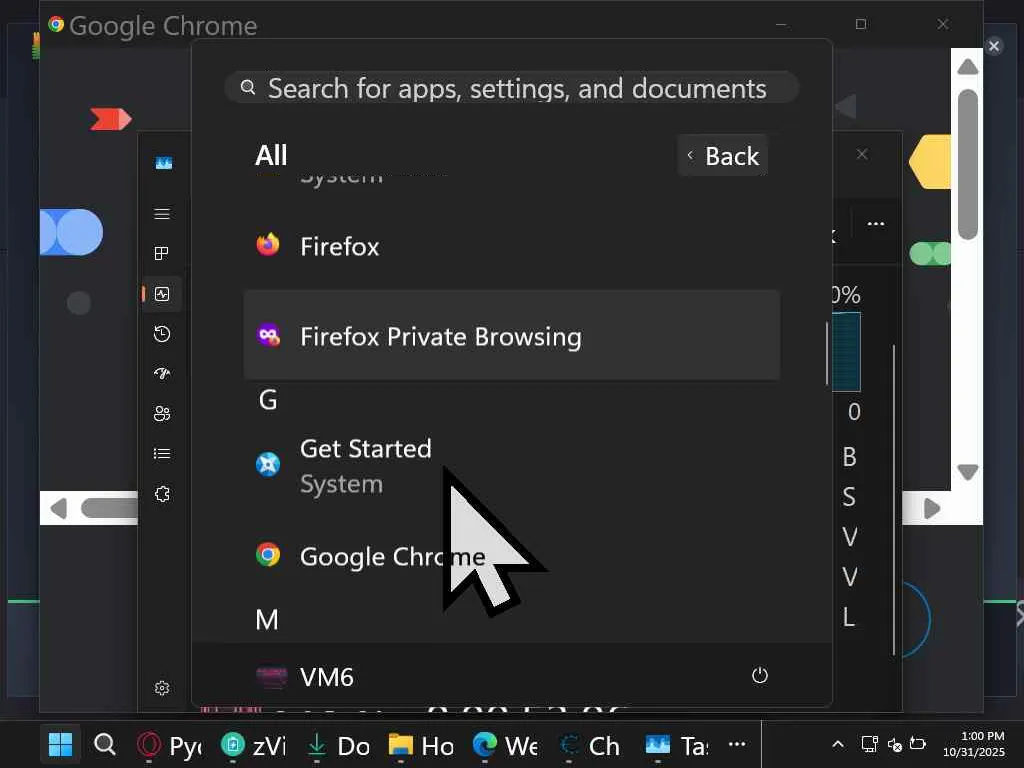Open the power options button
Viewport: 1024px width, 768px height.
coord(760,675)
